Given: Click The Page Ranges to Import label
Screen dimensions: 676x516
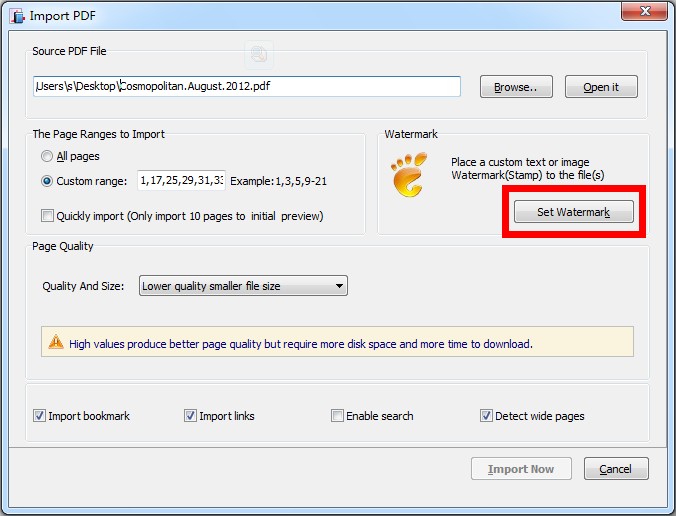Looking at the screenshot, I should (x=99, y=134).
